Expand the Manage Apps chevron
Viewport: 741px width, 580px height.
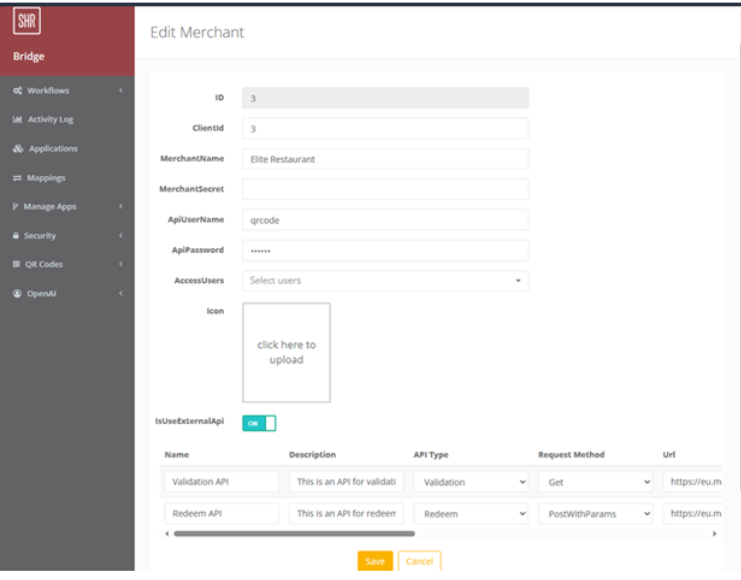pyautogui.click(x=121, y=206)
